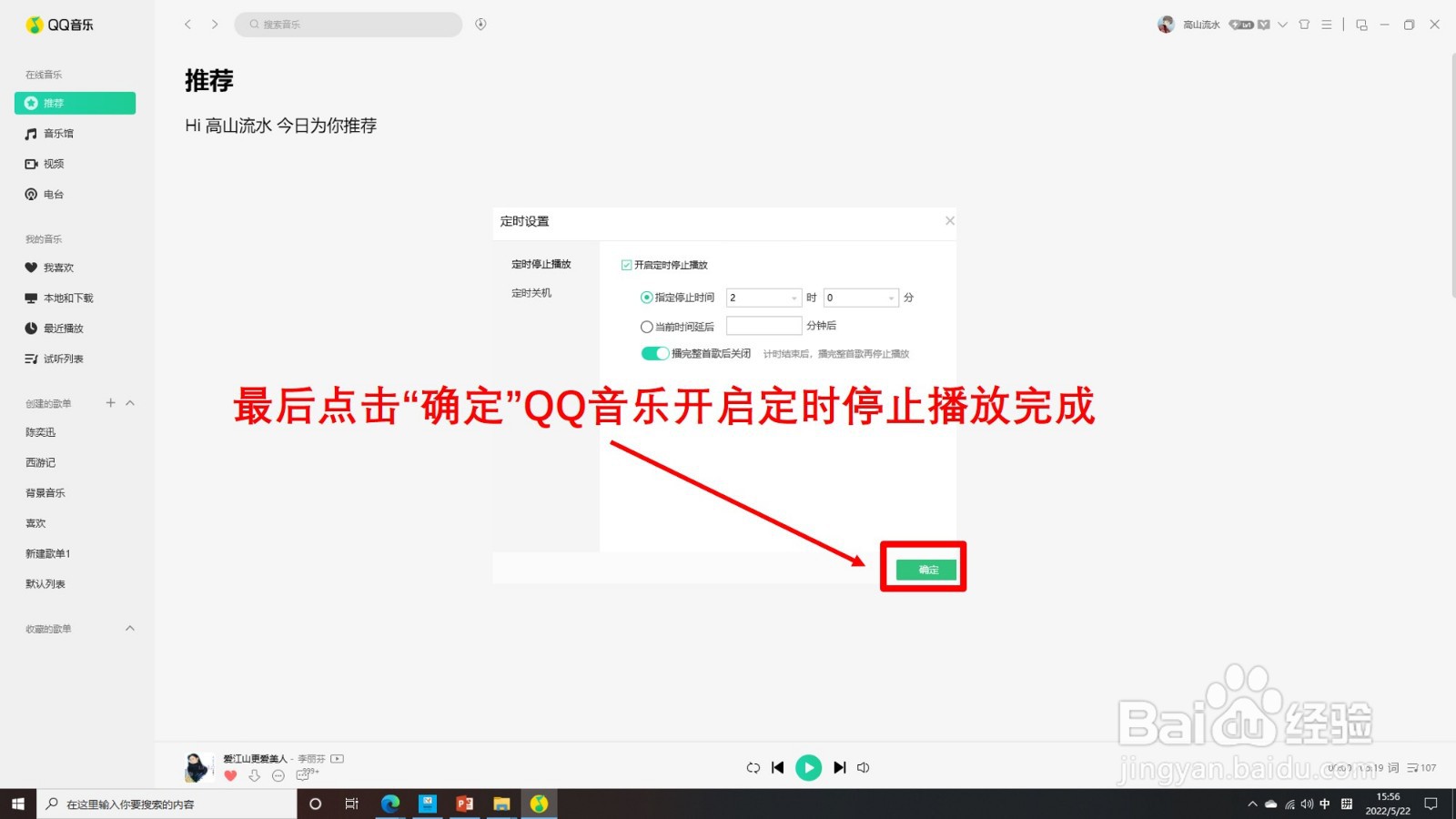Click the 分钟后 delay input field

tap(763, 326)
